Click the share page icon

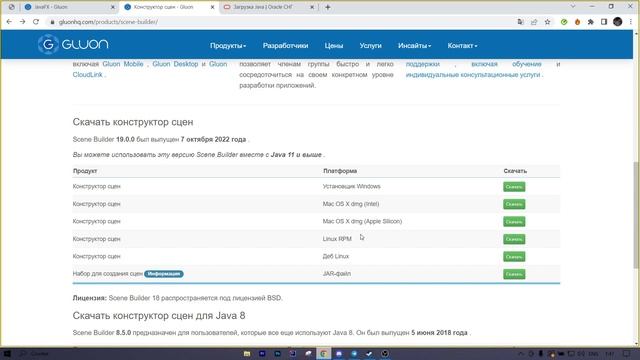(534, 22)
